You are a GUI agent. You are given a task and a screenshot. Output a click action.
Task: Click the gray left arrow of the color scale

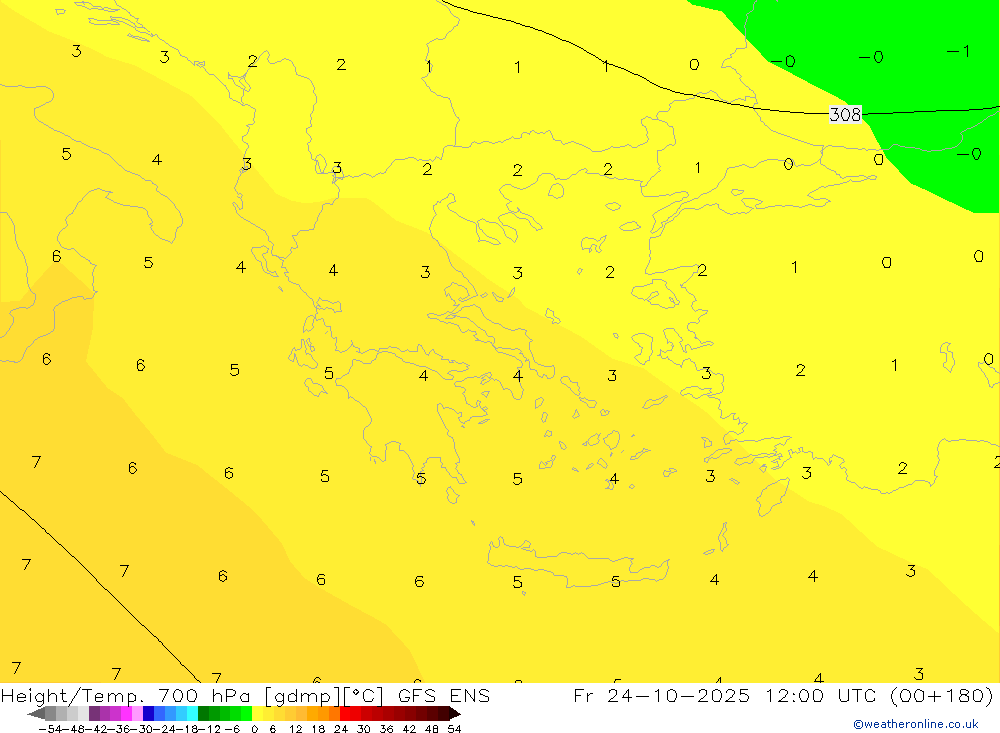(36, 714)
